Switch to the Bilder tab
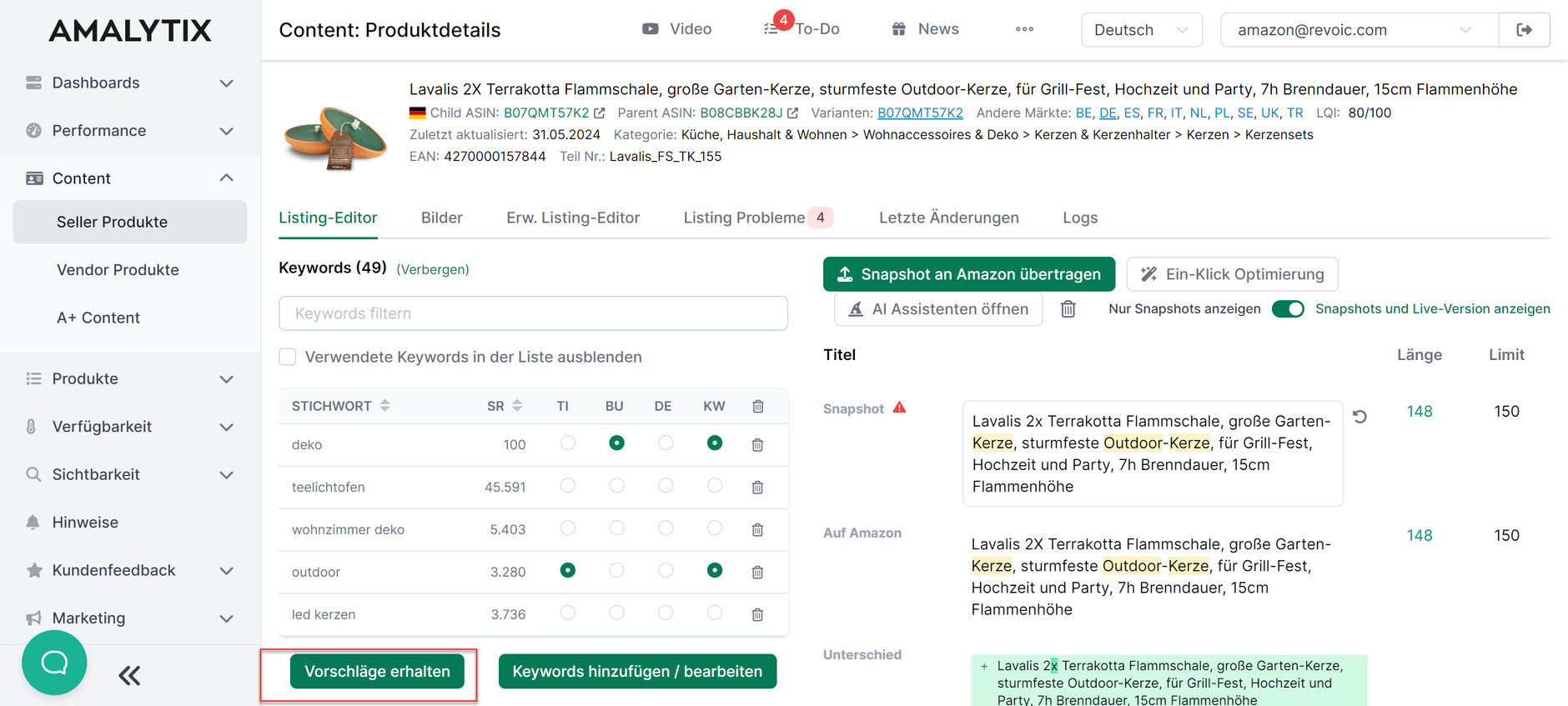Screen dimensions: 1568x706 point(442,218)
